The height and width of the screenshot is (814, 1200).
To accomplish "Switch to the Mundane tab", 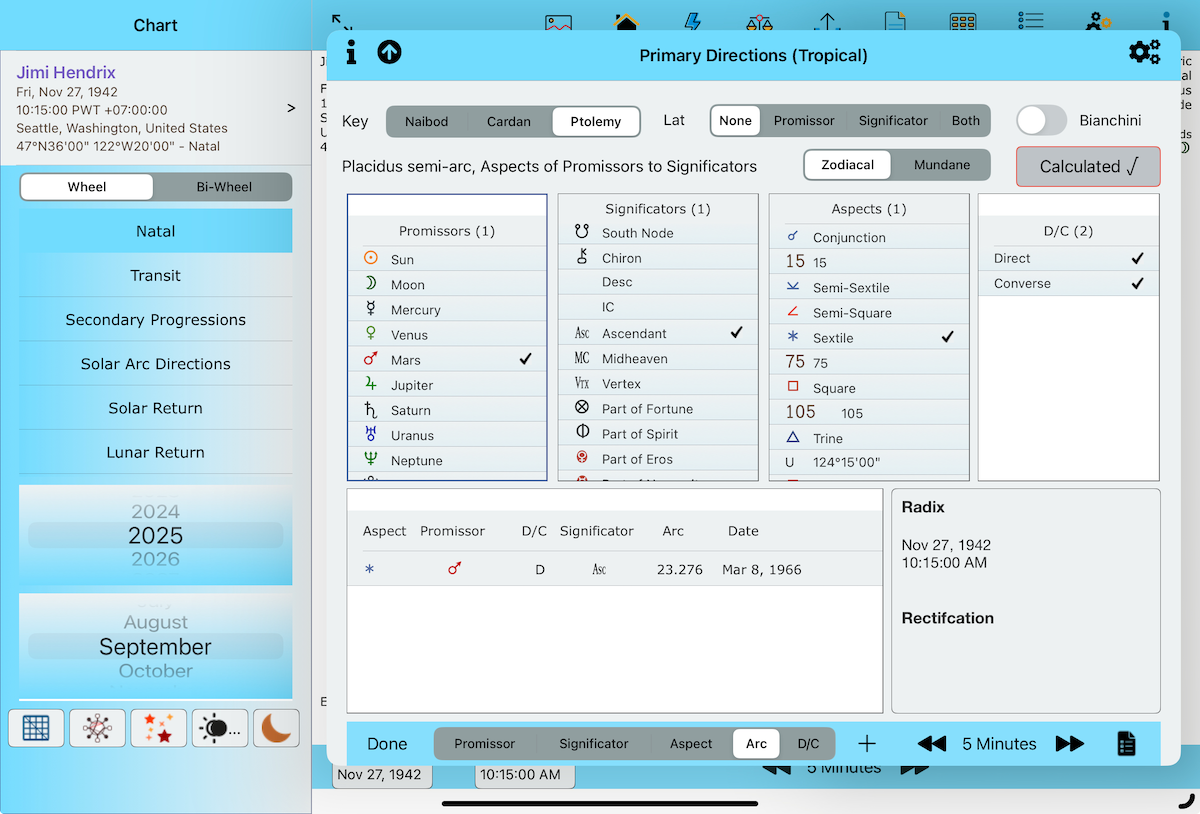I will tap(941, 165).
